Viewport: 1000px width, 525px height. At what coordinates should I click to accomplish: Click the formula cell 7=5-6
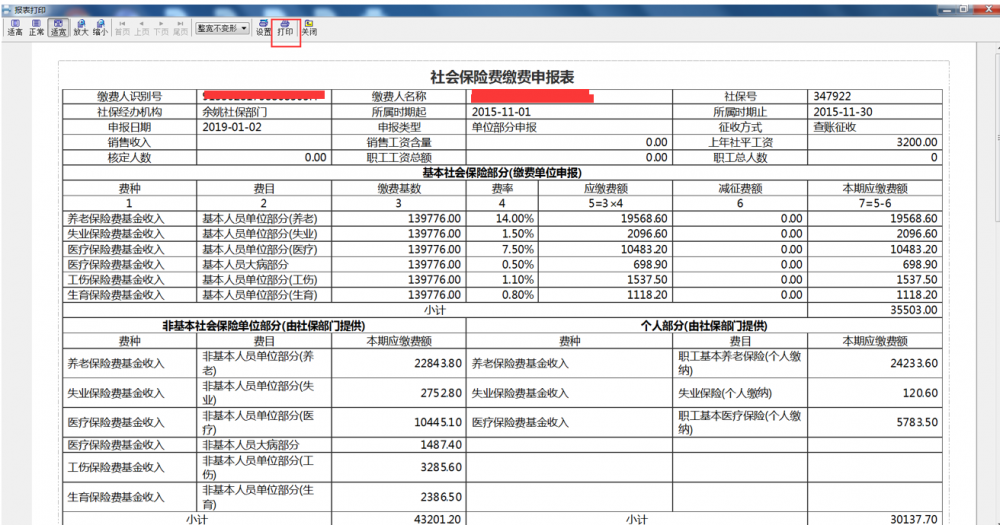875,203
